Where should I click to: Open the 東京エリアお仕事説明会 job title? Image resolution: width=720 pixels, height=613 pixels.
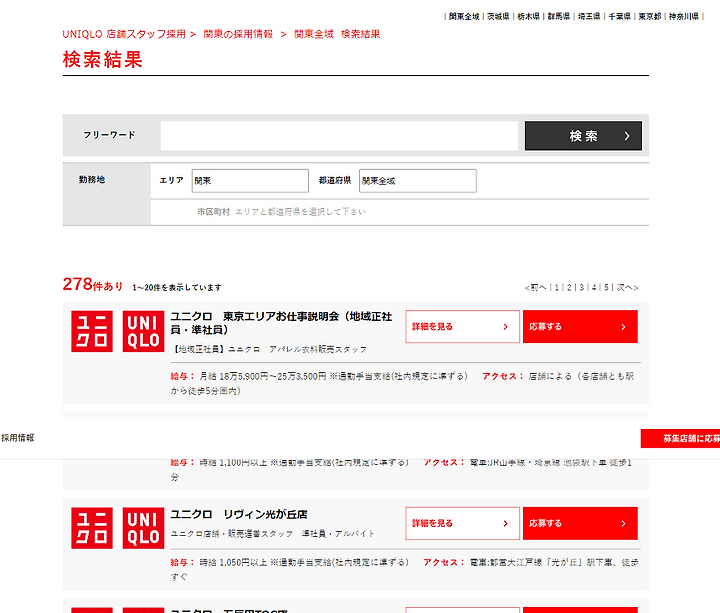click(x=281, y=323)
